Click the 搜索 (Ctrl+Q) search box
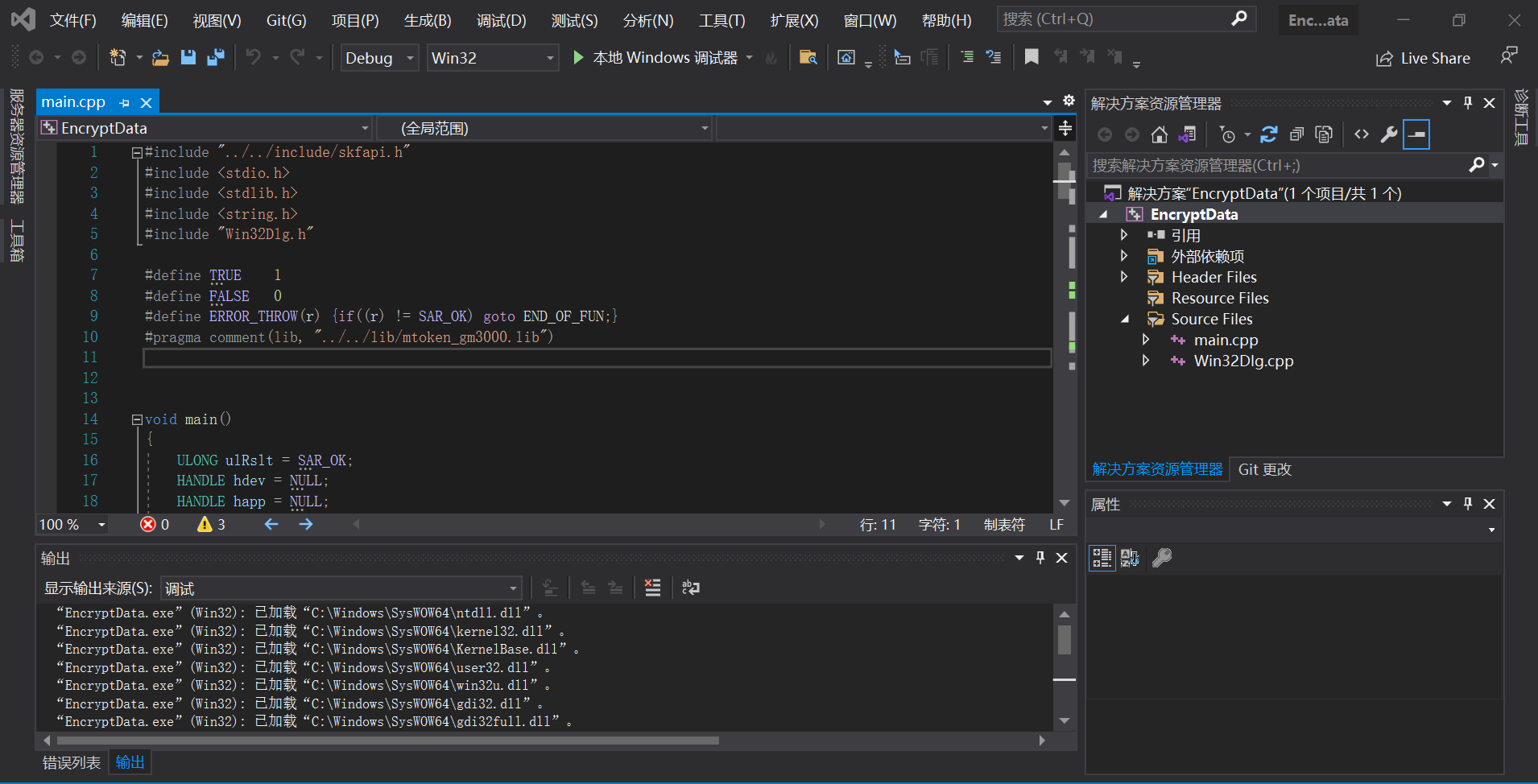Viewport: 1538px width, 784px height. tap(1127, 19)
